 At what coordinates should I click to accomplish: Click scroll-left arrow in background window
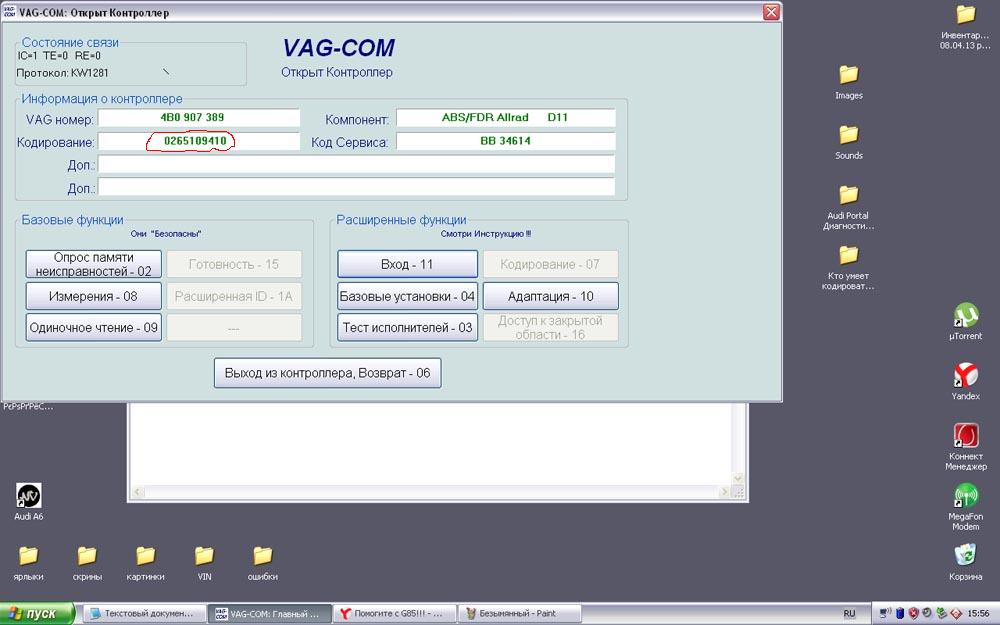138,492
